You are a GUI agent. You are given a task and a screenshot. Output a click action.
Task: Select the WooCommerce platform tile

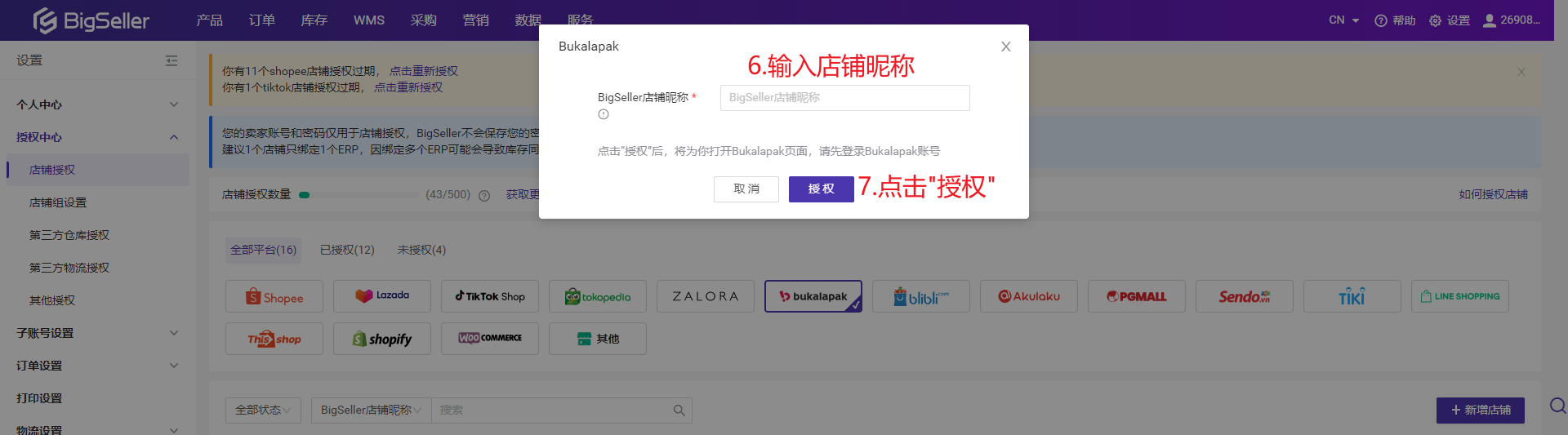tap(490, 339)
